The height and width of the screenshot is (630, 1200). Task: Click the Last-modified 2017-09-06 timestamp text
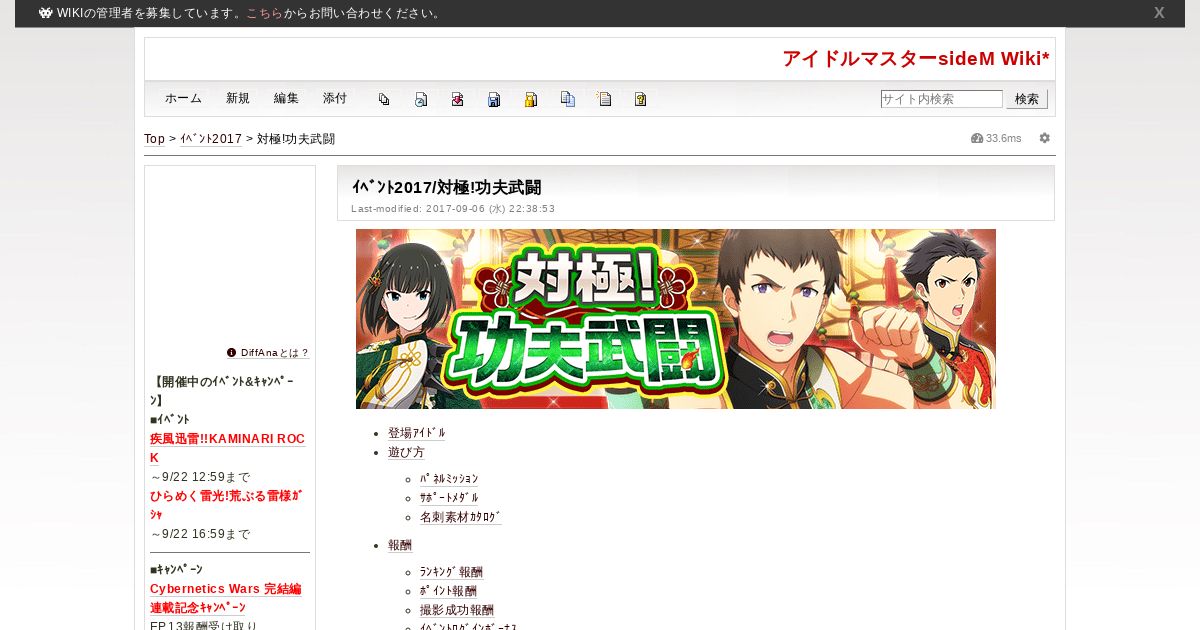coord(453,209)
